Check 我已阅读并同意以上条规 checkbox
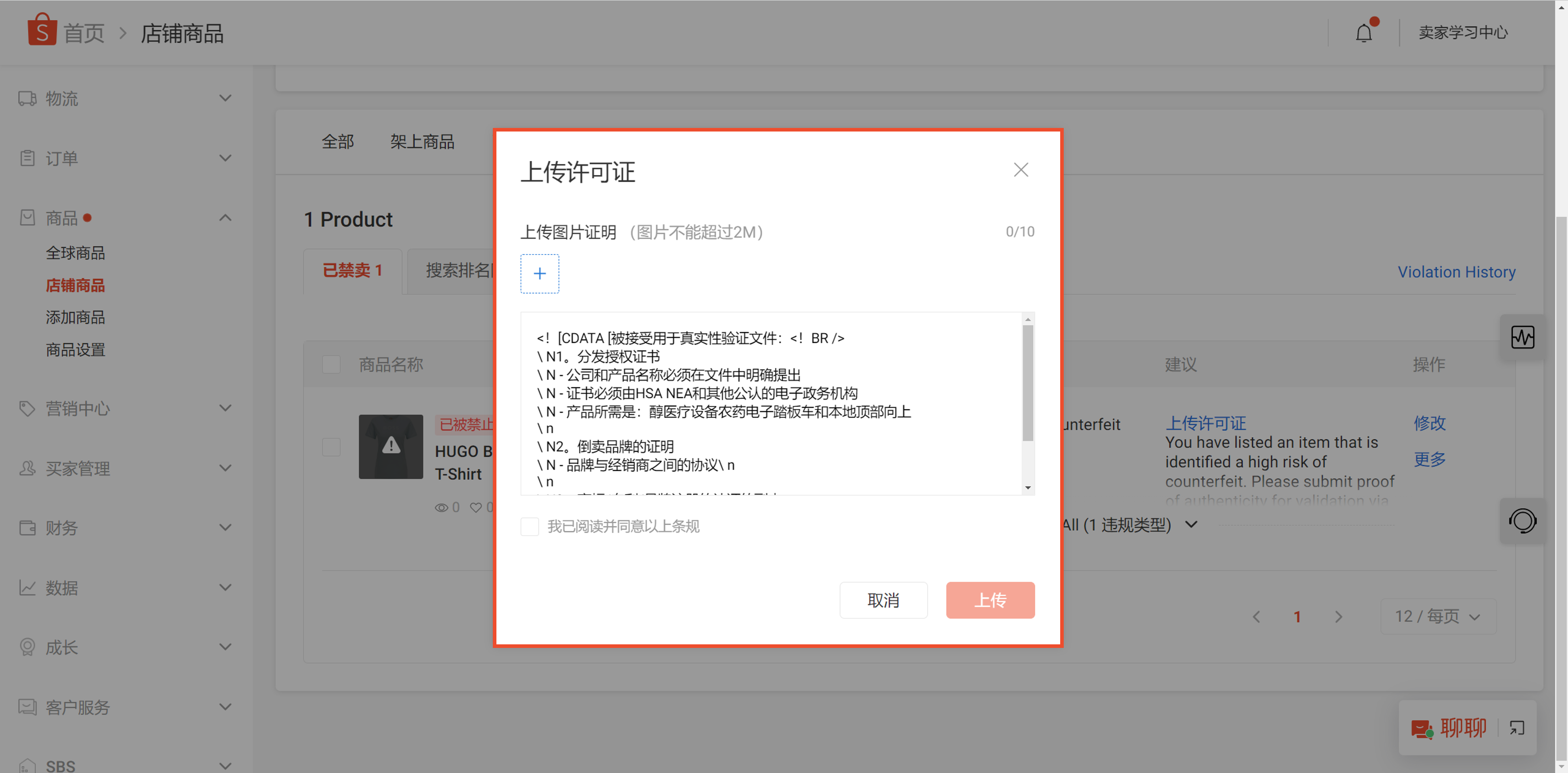The image size is (1568, 773). (530, 526)
